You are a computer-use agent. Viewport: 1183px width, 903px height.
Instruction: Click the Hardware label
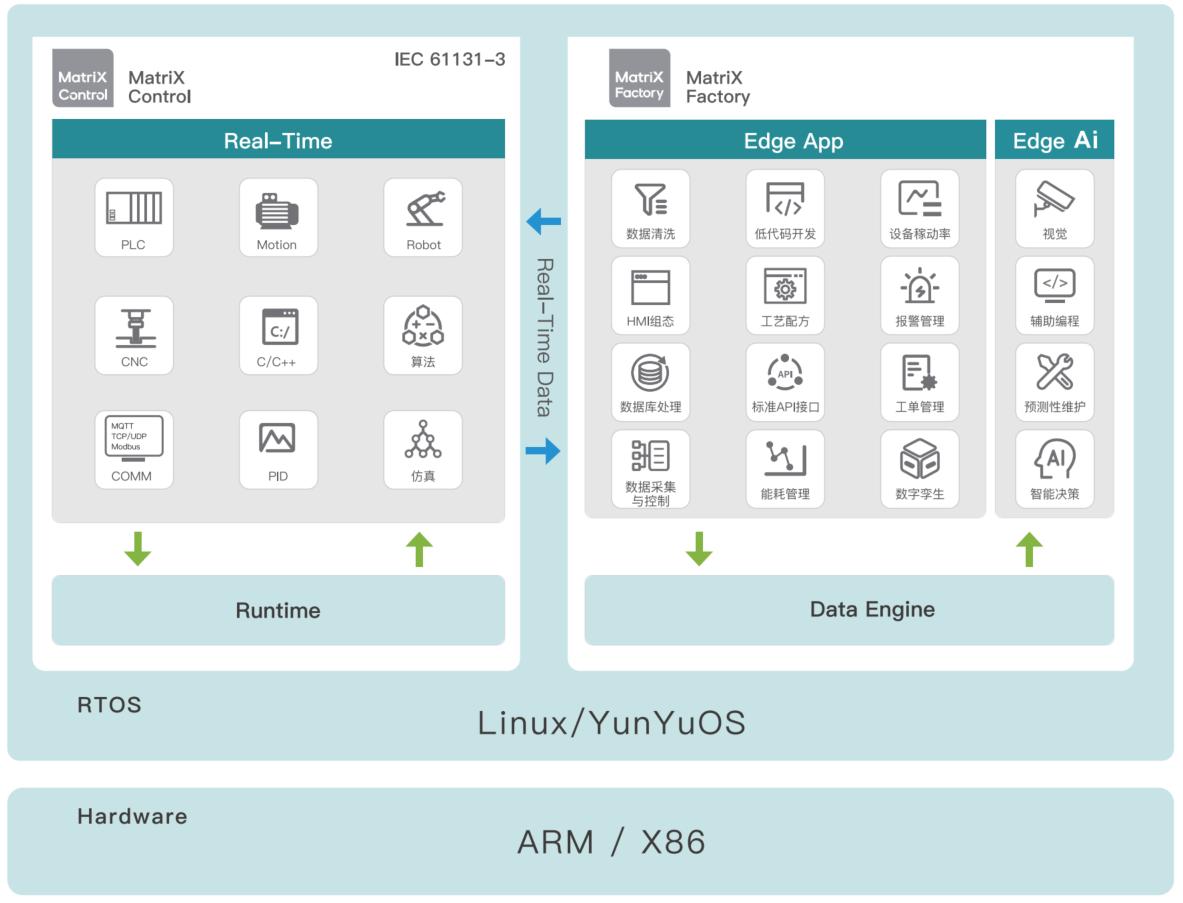click(x=132, y=816)
